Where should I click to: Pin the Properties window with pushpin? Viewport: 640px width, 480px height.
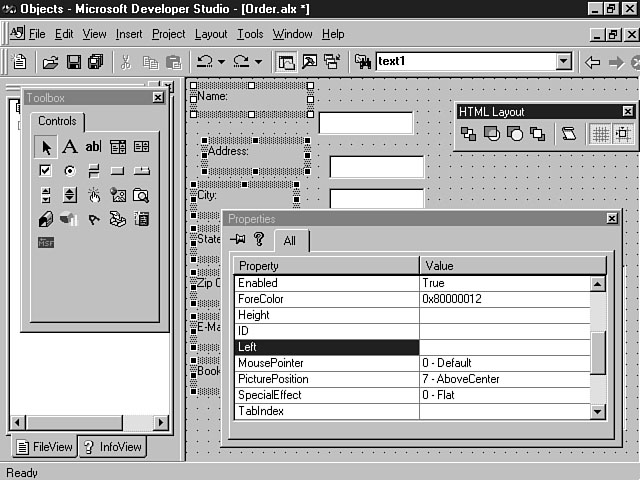pos(237,239)
